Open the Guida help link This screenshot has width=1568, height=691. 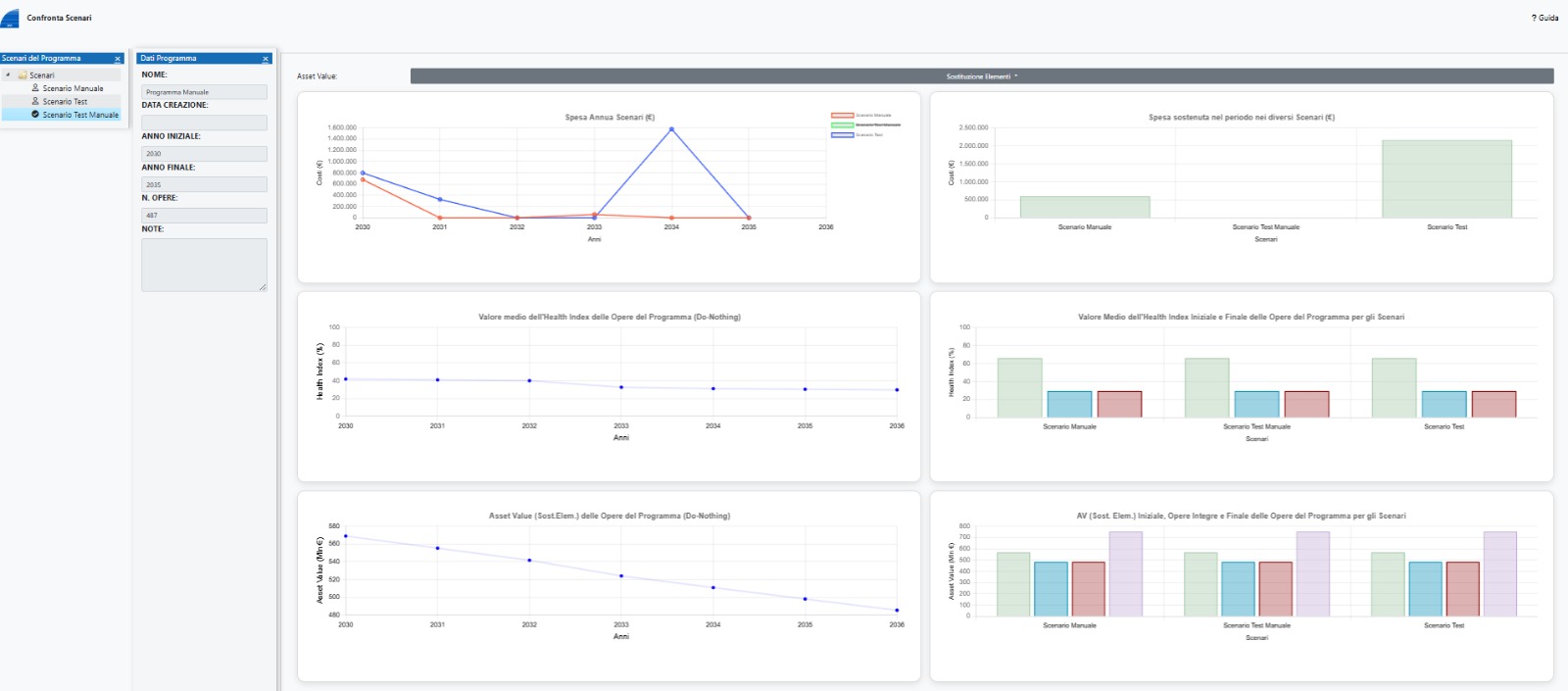click(x=1544, y=18)
